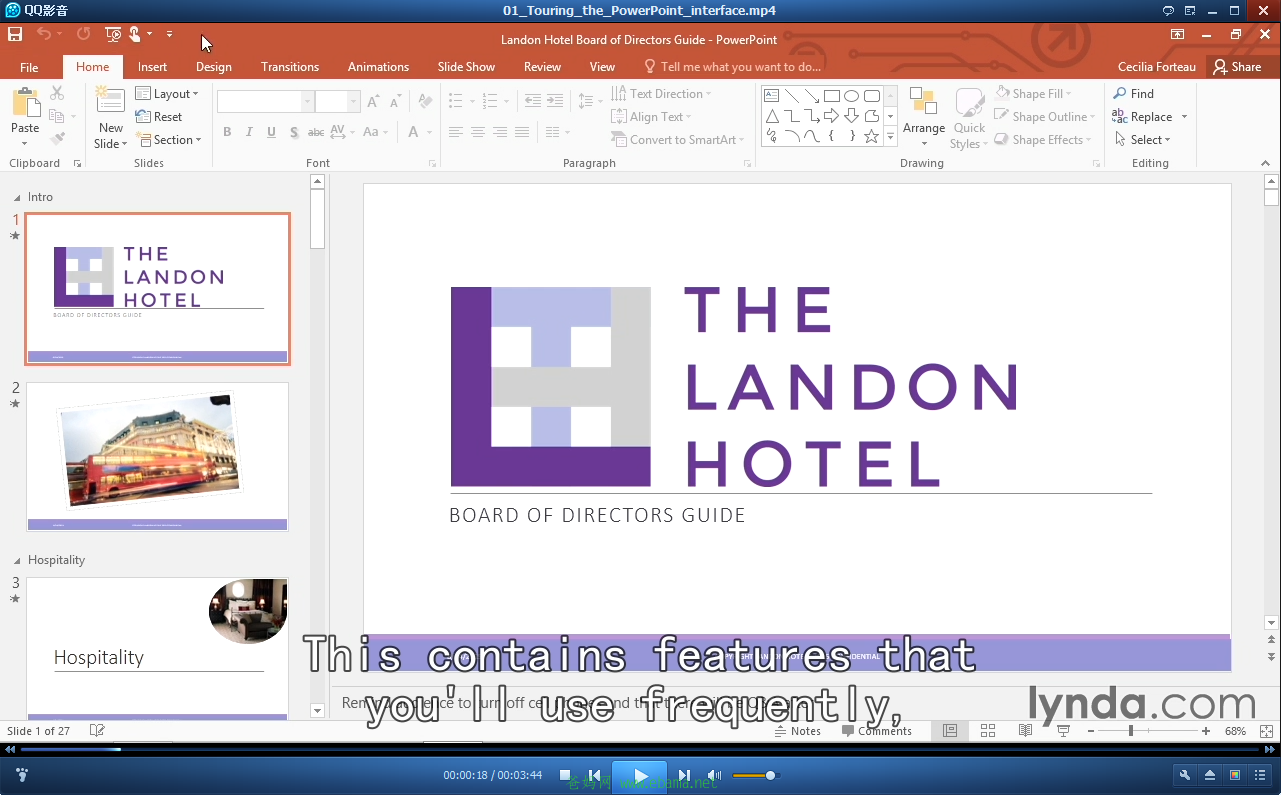Expand the shapes gallery More arrow
Viewport: 1281px width, 795px height.
coord(890,137)
